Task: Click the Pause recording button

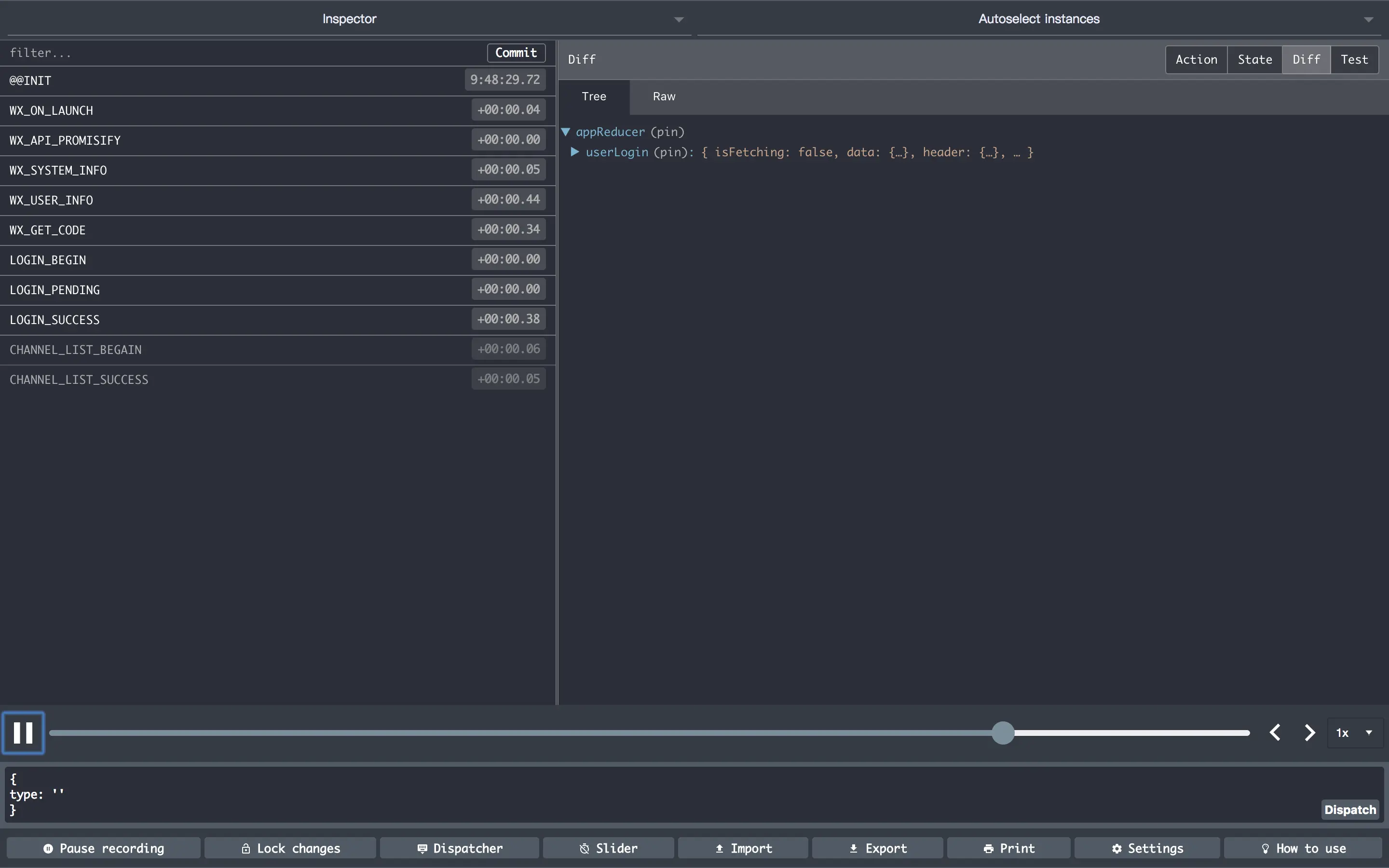Action: tap(103, 848)
